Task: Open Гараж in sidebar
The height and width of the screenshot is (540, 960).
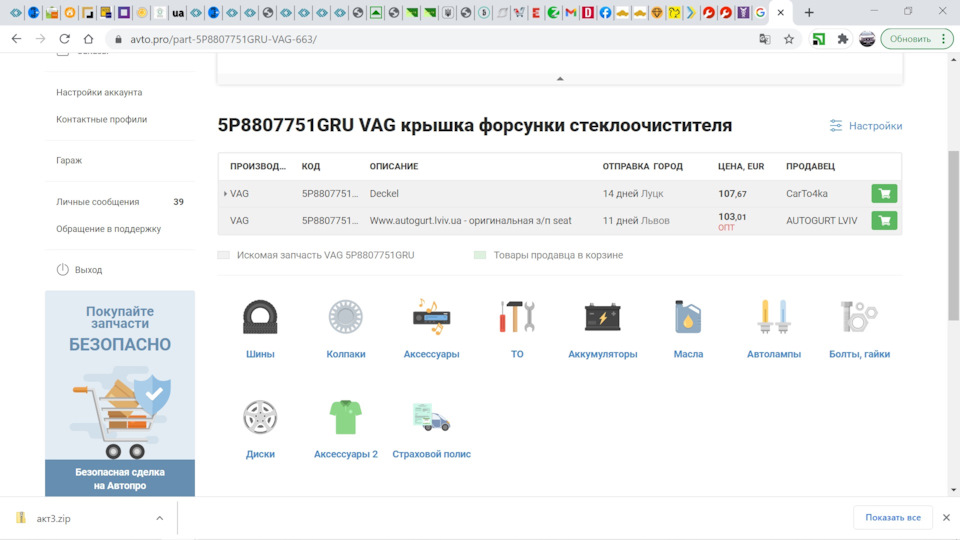Action: coord(69,160)
